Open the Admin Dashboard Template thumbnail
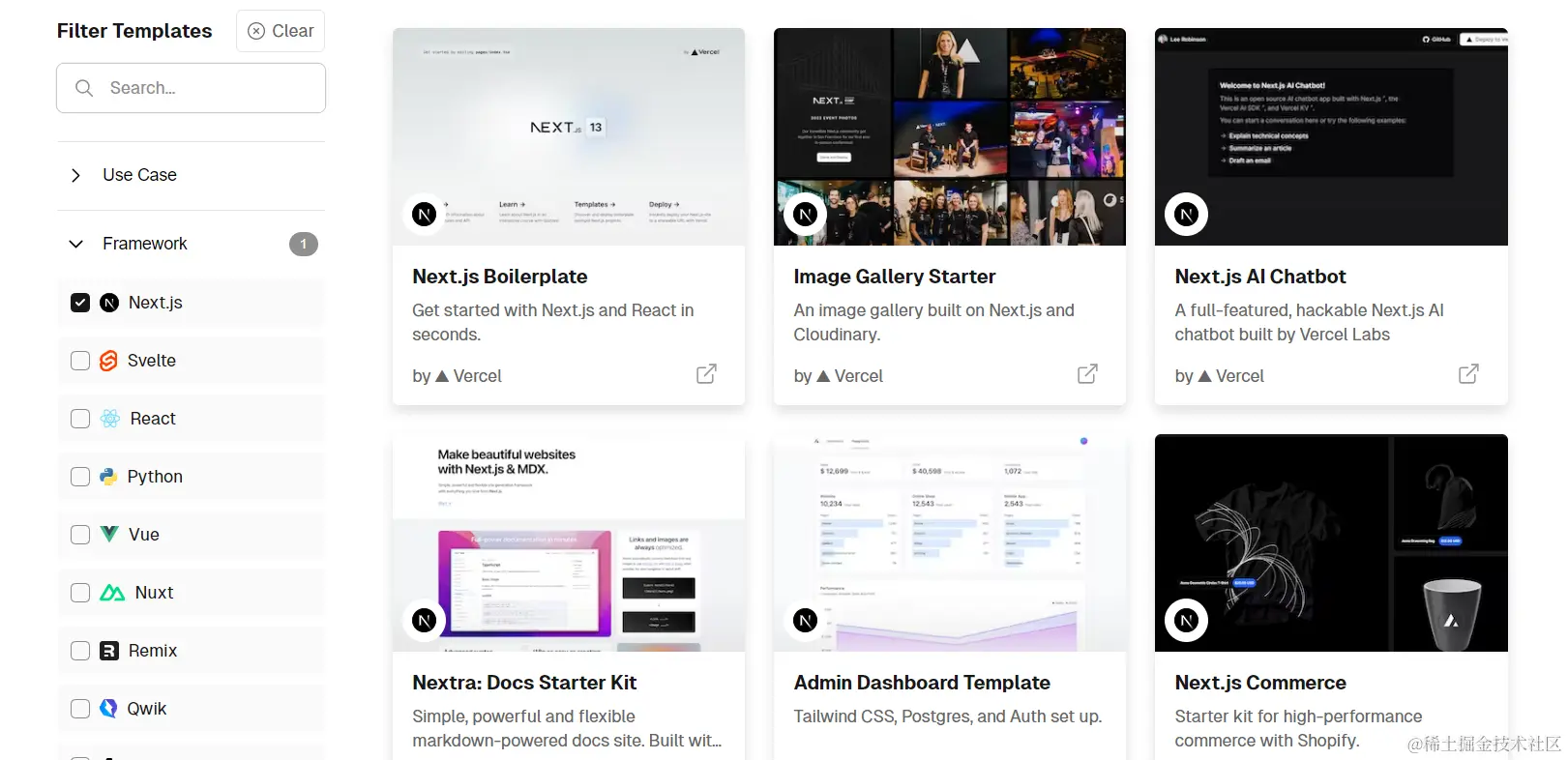Viewport: 1568px width, 760px height. (x=950, y=542)
